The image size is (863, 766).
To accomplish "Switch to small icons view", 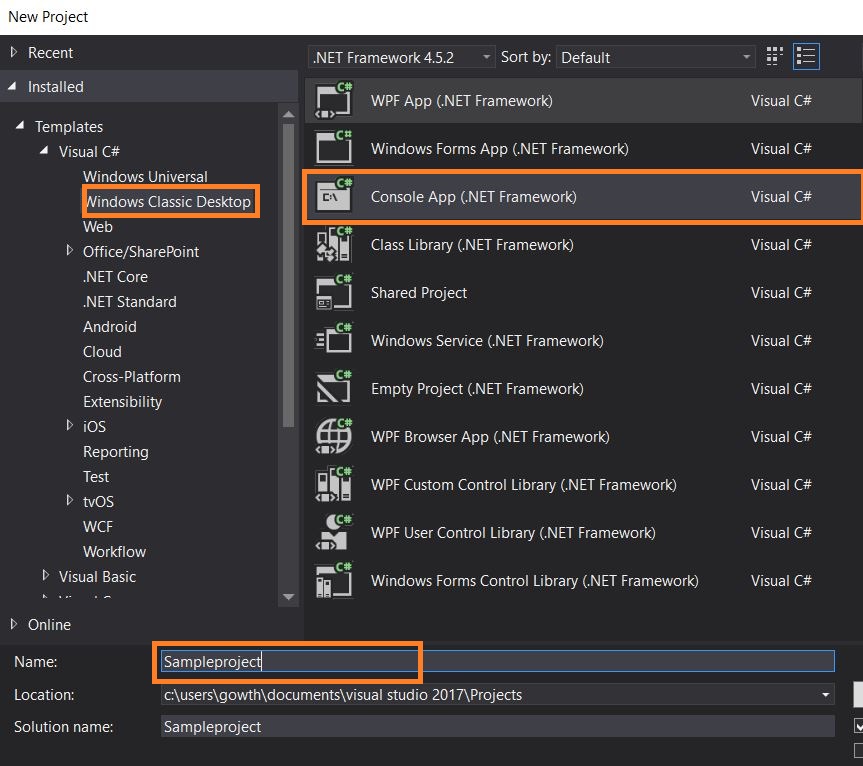I will [x=773, y=56].
